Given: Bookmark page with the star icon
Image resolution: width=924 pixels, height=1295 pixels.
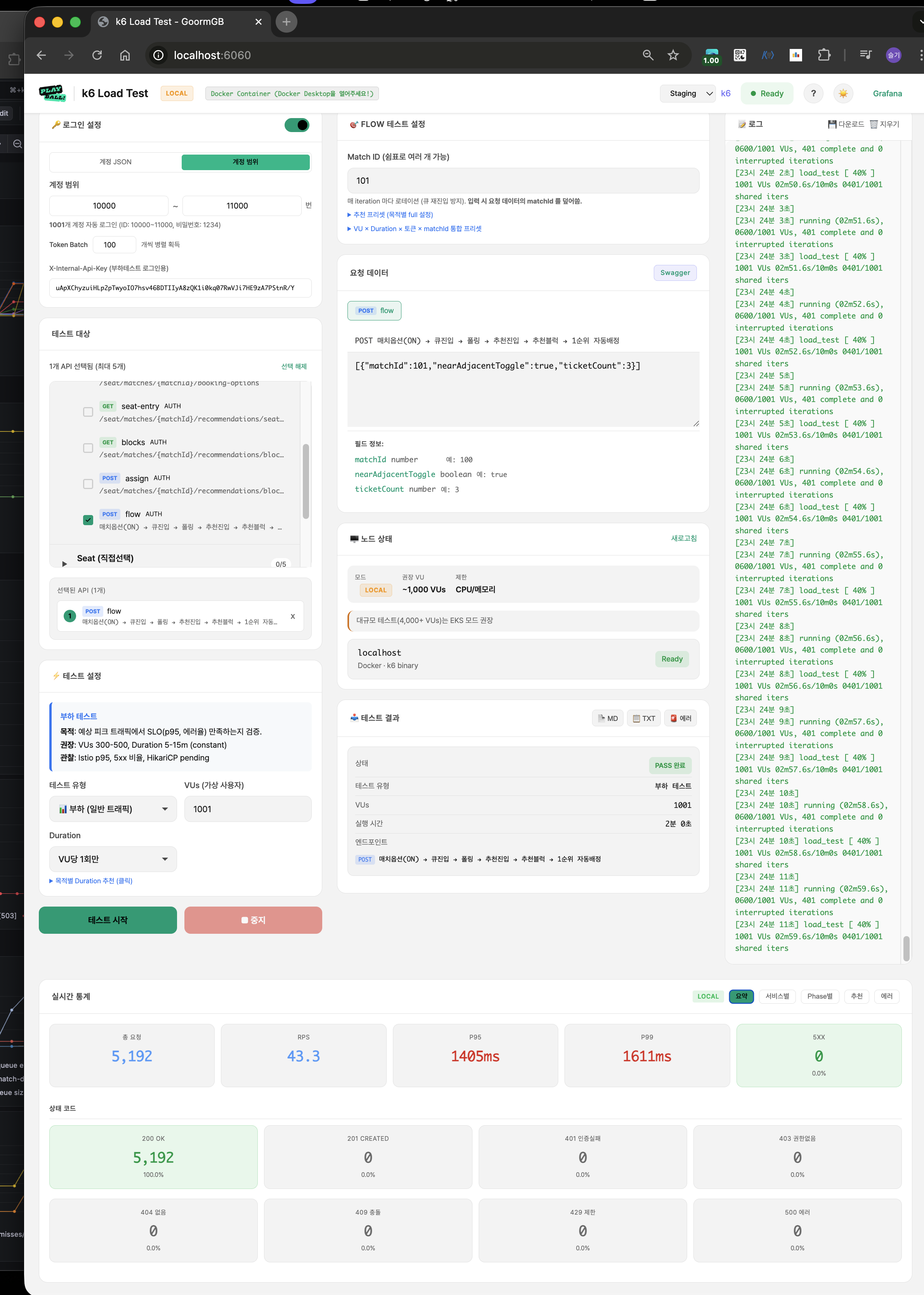Looking at the screenshot, I should [x=673, y=55].
